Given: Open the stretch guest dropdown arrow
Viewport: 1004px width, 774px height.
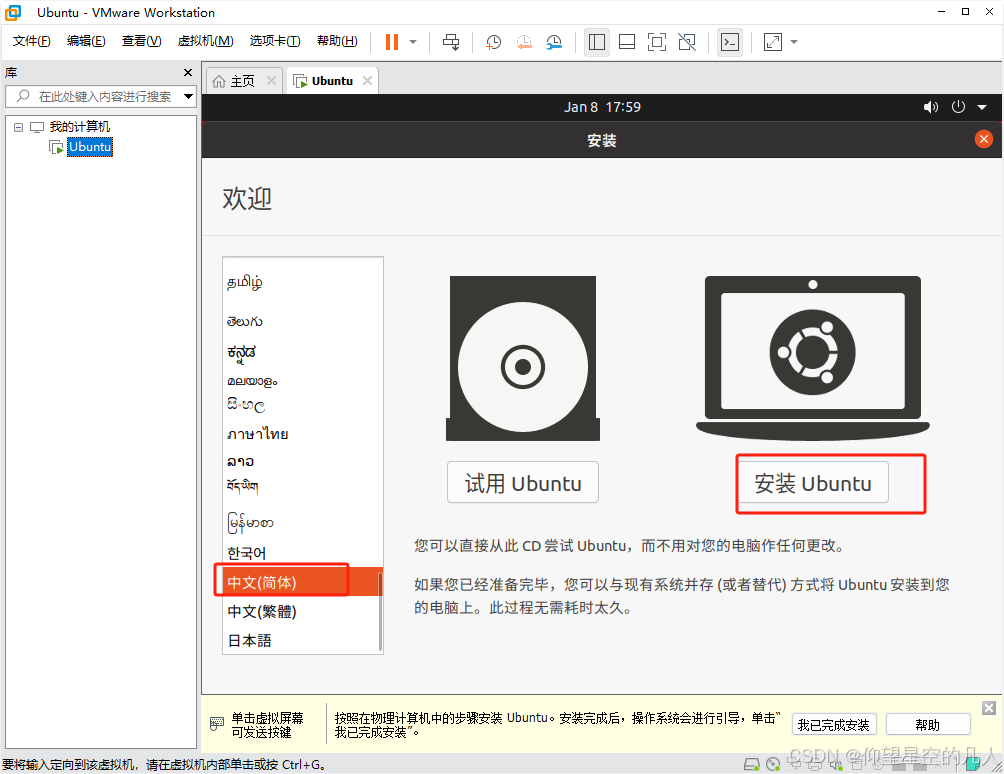Looking at the screenshot, I should pos(794,42).
